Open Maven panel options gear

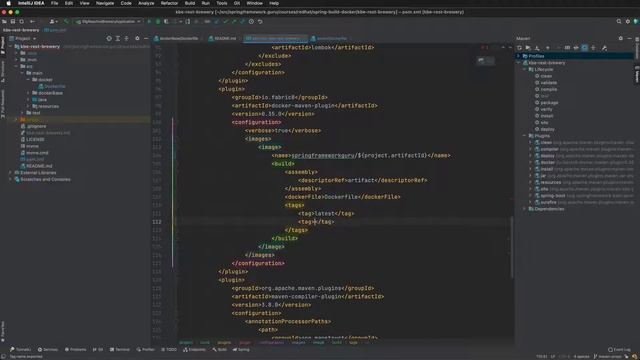pos(621,38)
